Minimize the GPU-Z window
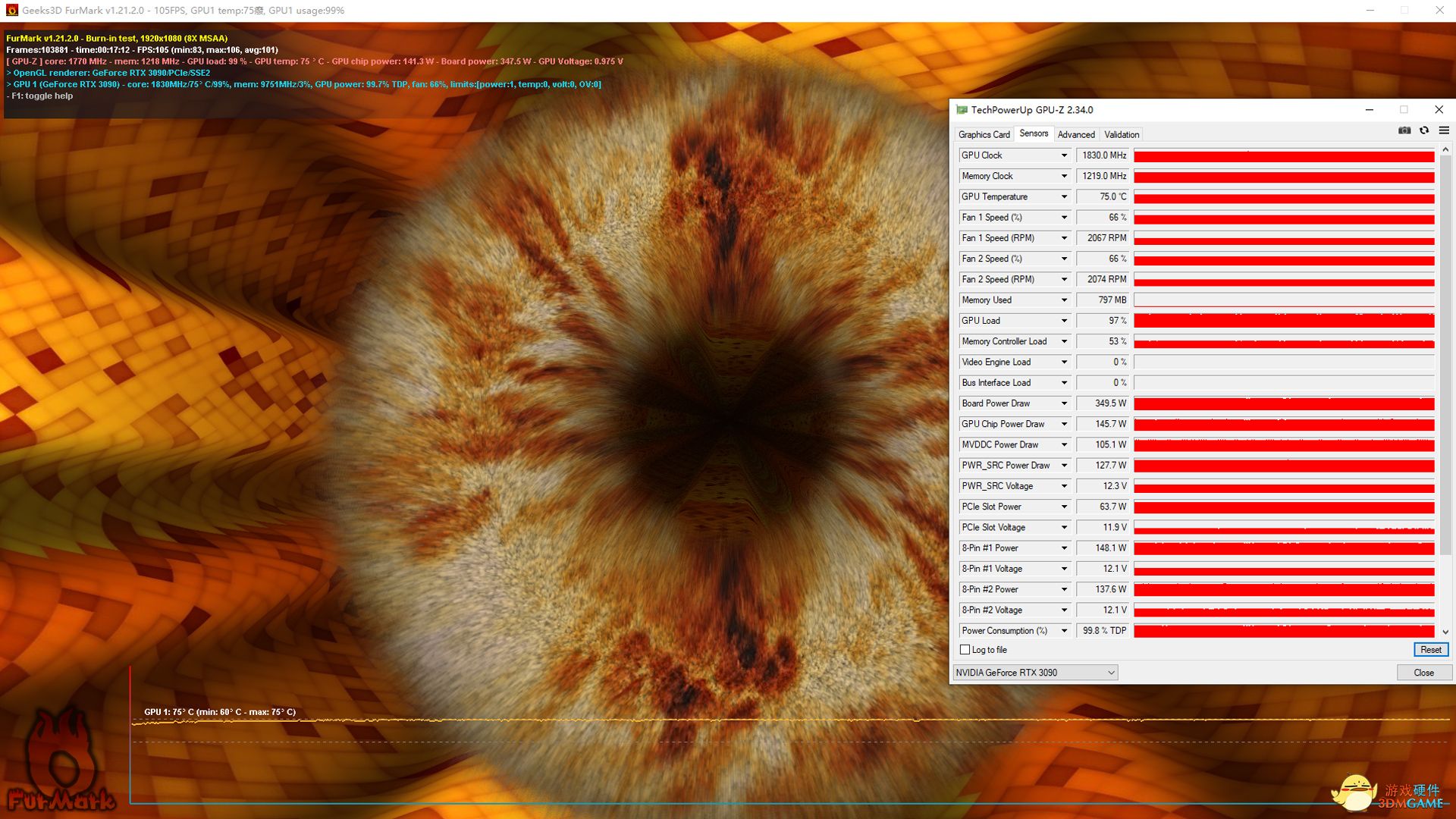 click(x=1370, y=110)
